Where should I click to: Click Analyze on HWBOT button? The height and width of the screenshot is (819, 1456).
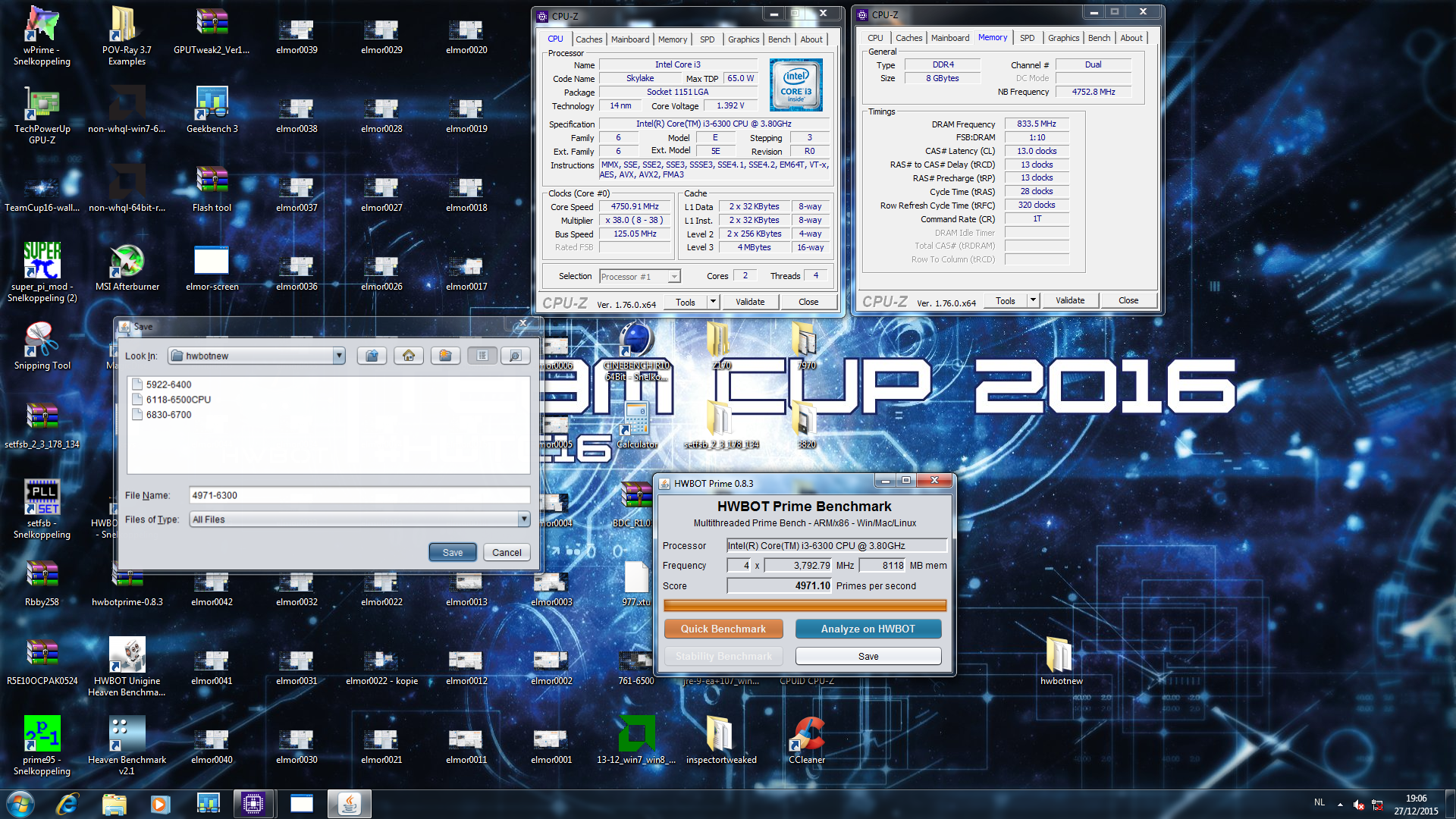[x=868, y=629]
